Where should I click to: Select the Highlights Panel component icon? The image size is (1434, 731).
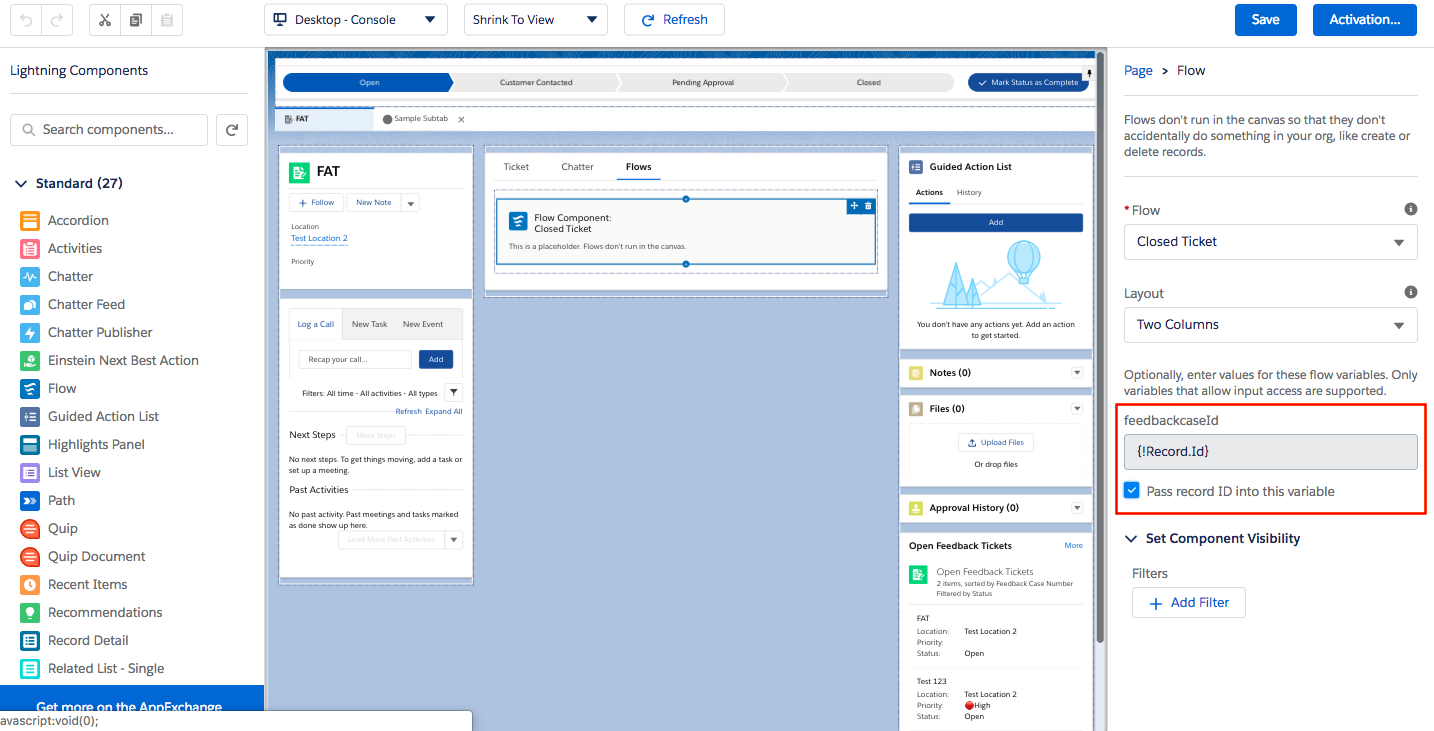30,445
